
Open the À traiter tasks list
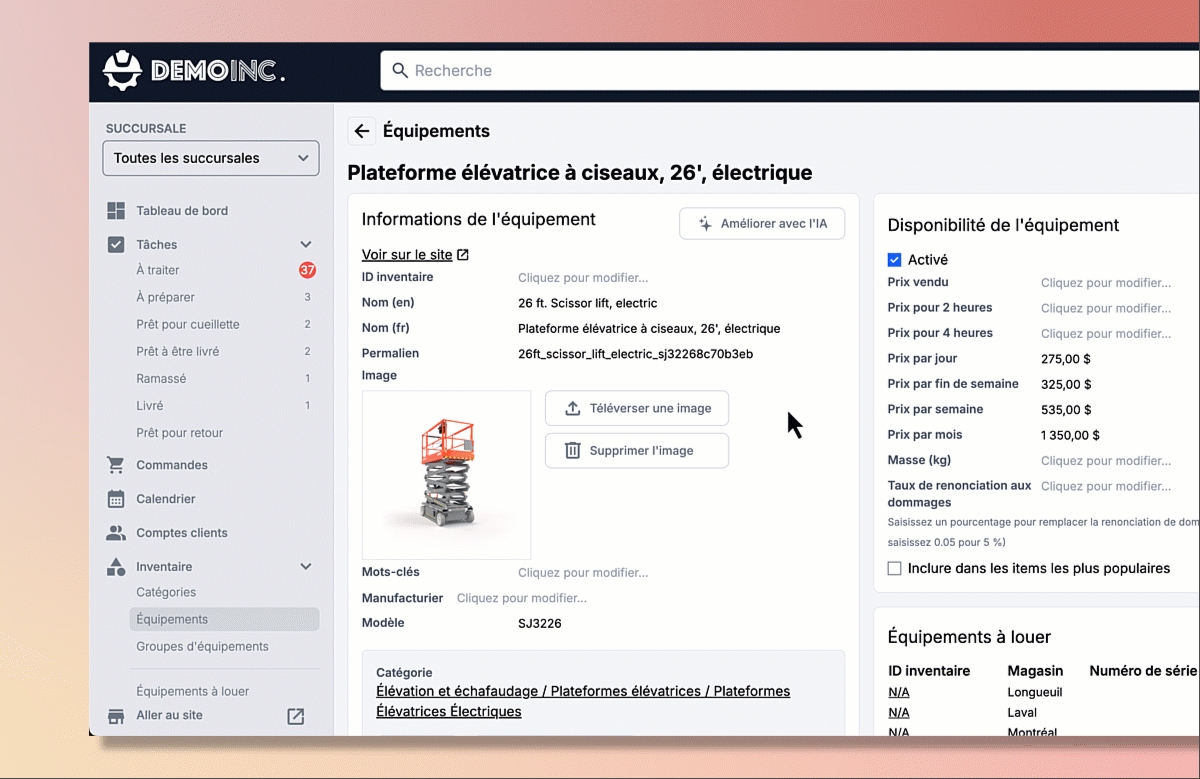158,270
